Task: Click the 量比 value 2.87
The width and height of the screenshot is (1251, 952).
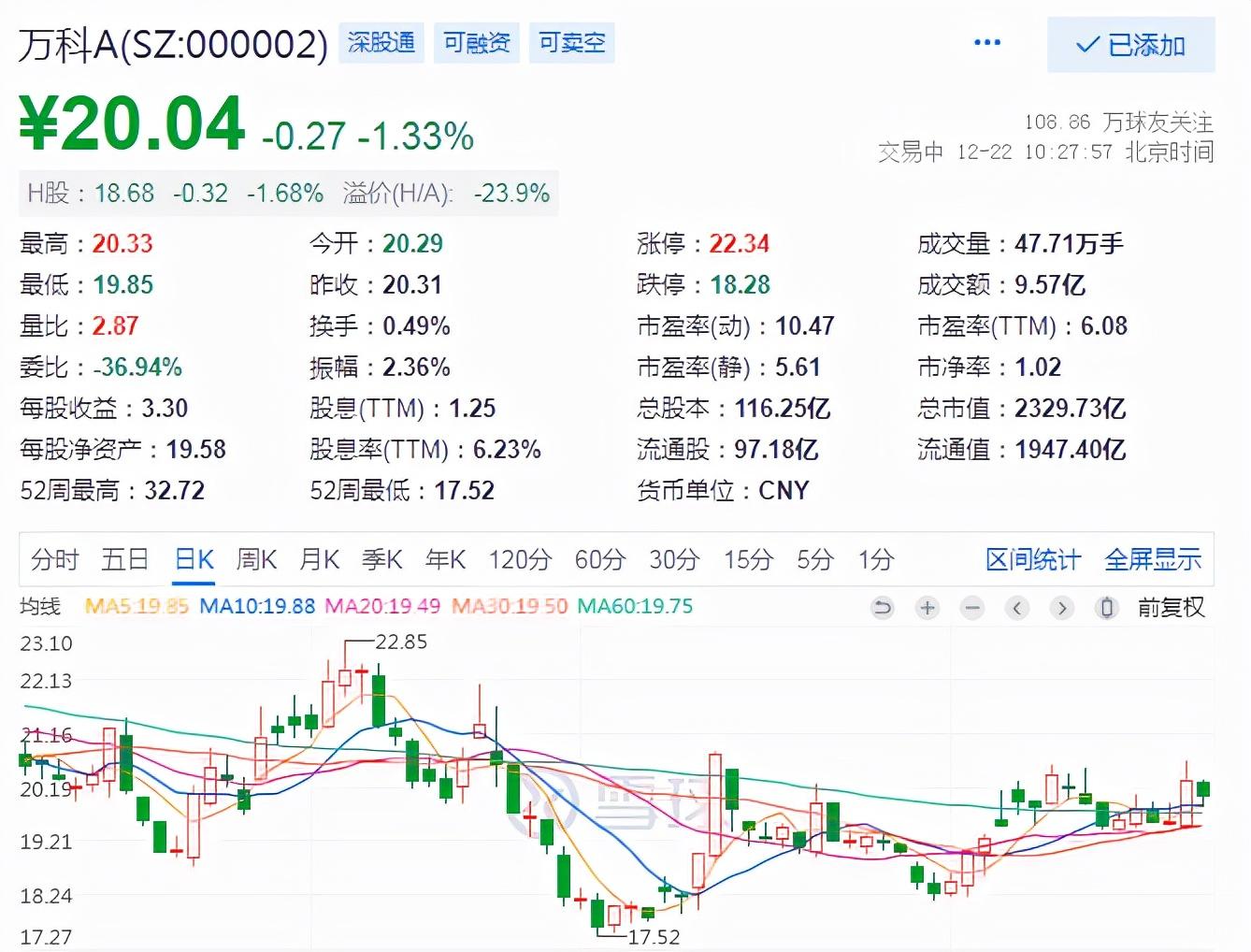Action: tap(116, 326)
